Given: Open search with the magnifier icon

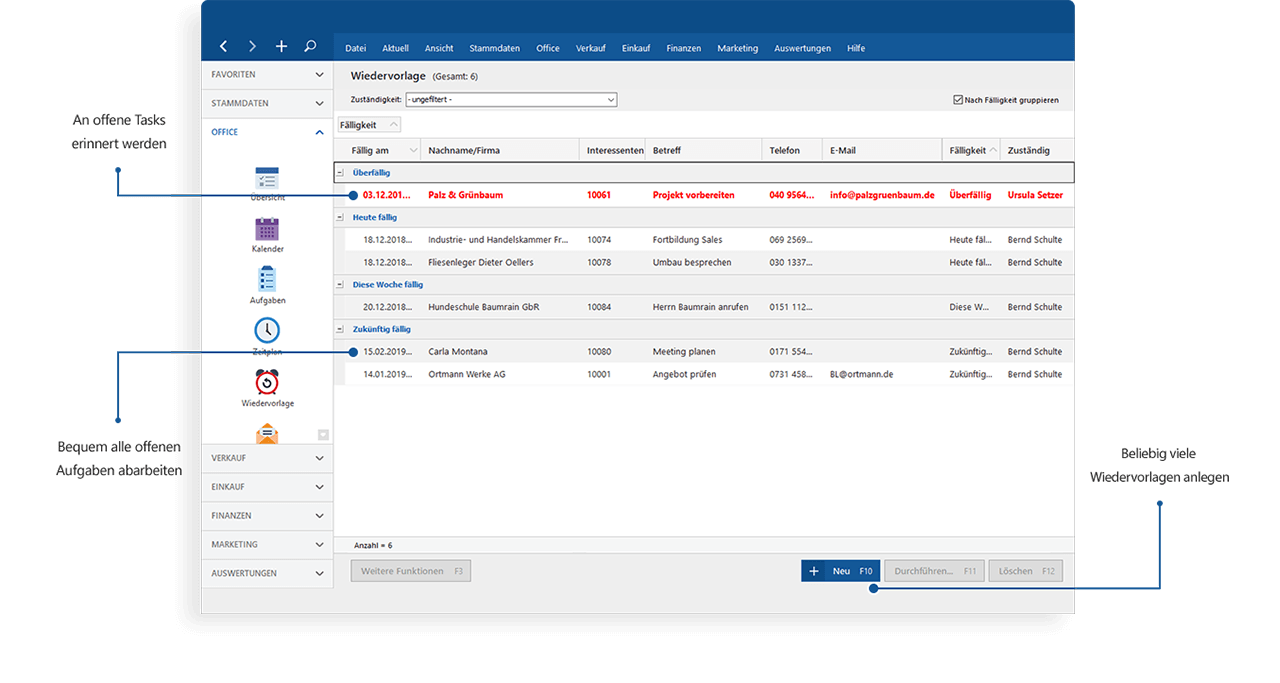Looking at the screenshot, I should point(310,46).
